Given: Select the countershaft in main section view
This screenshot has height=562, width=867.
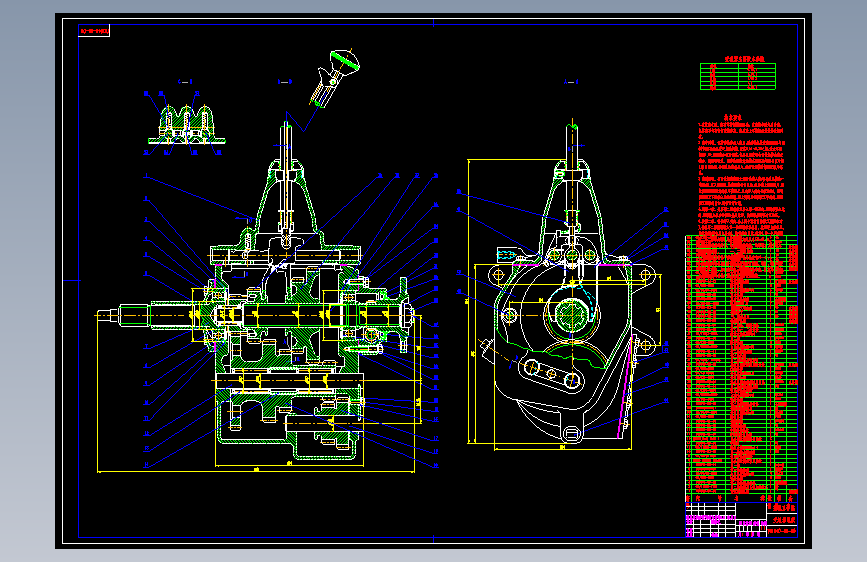Looking at the screenshot, I should [x=289, y=379].
